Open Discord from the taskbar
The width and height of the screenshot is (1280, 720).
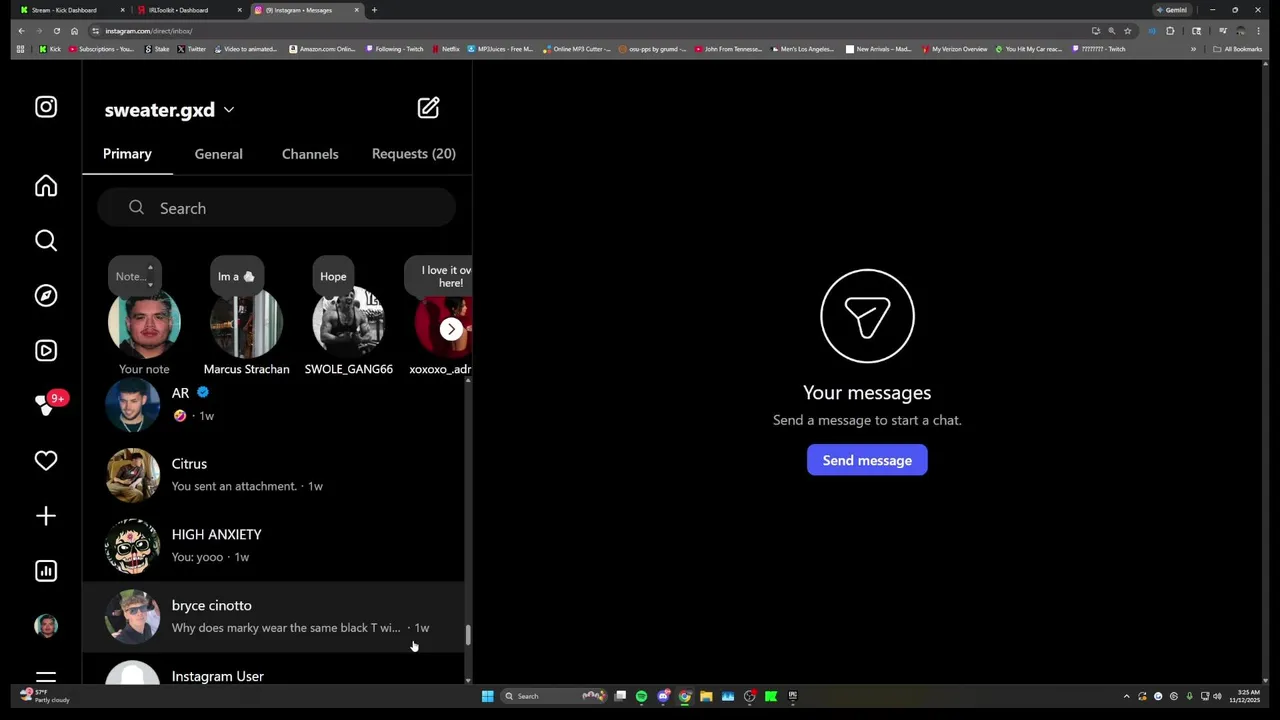663,696
